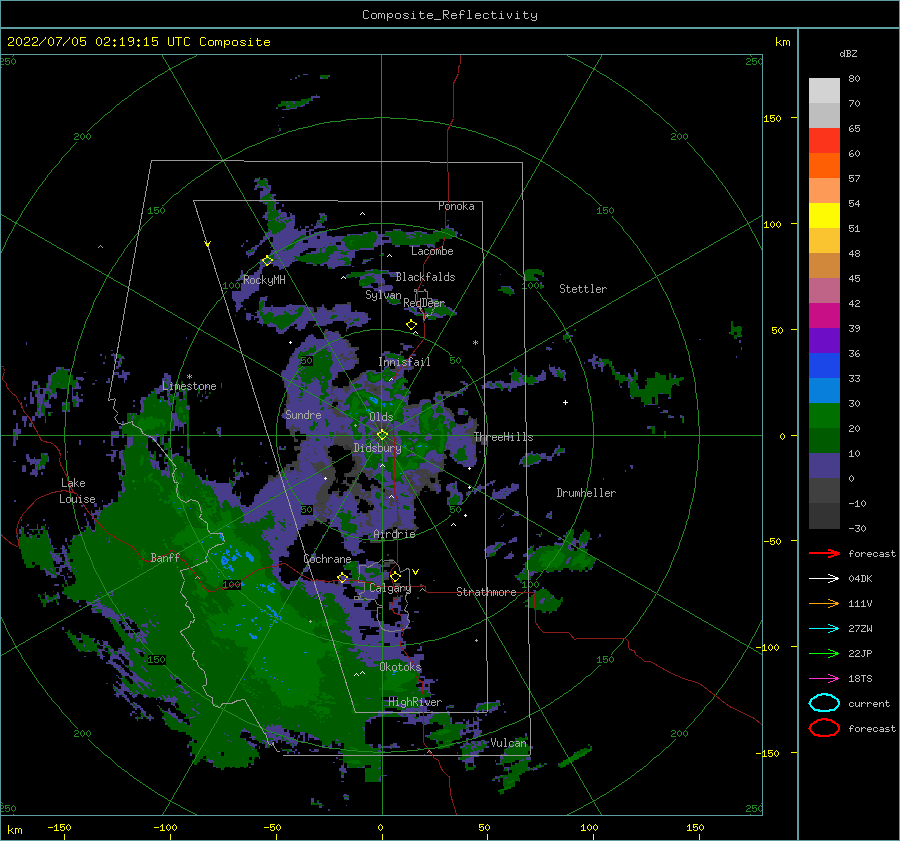Click the Okotoks label
The width and height of the screenshot is (900, 841).
400,666
